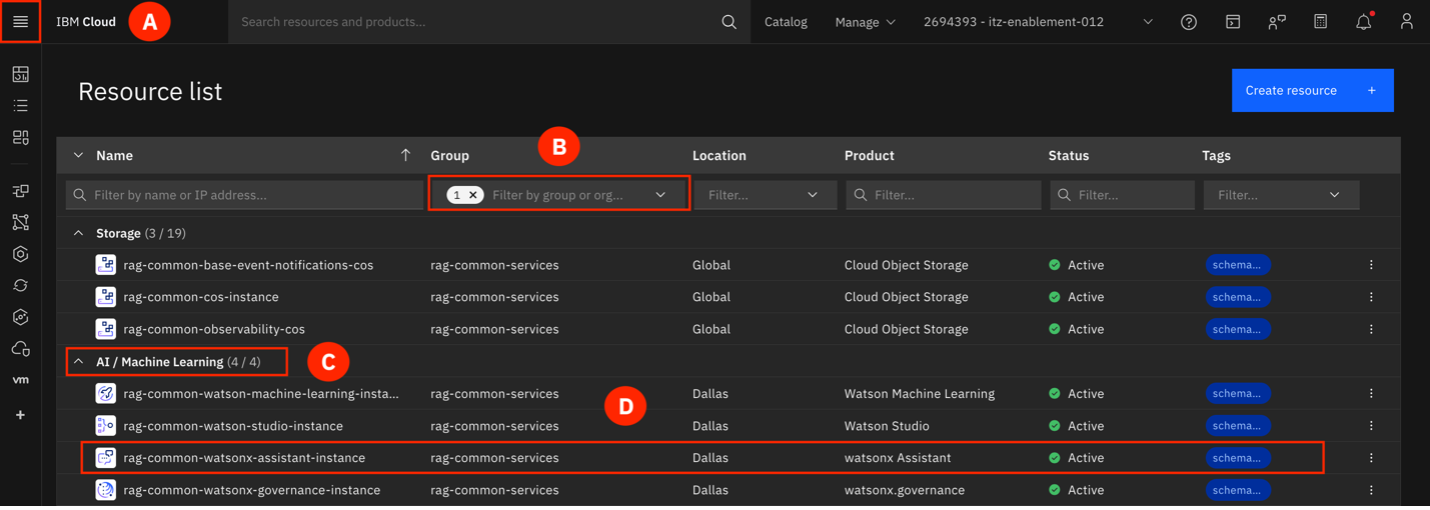Click the search magnifier icon
This screenshot has height=510, width=1430.
729,22
